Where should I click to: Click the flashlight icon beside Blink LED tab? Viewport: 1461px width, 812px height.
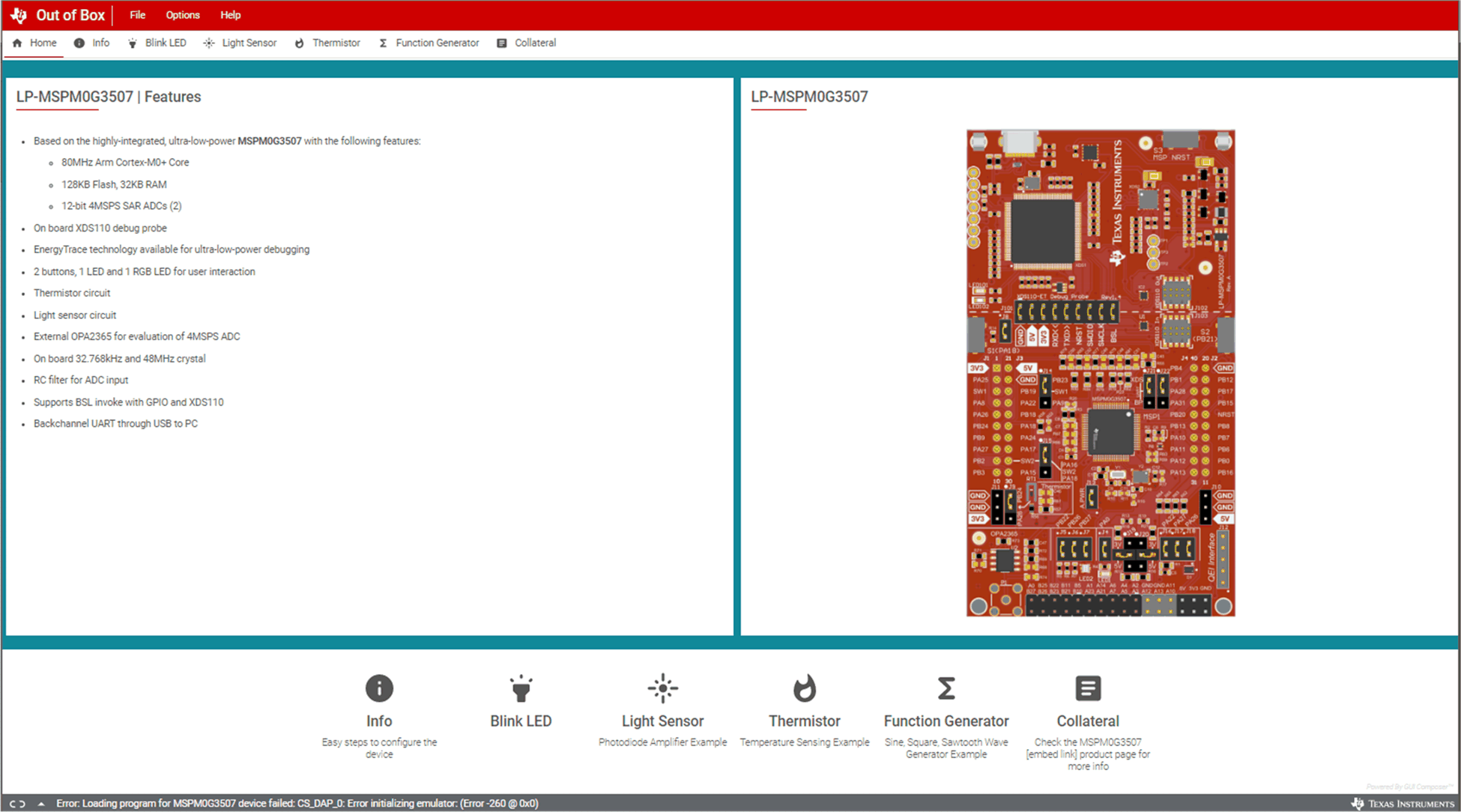pyautogui.click(x=133, y=43)
